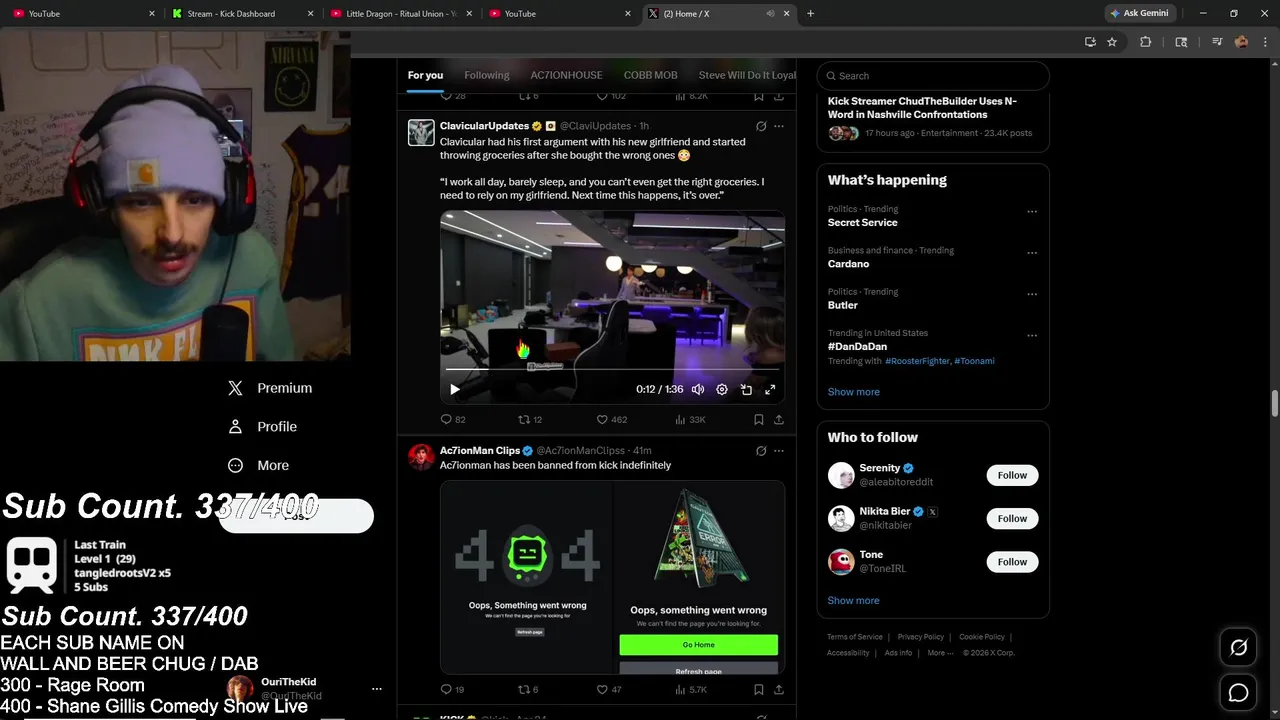The height and width of the screenshot is (720, 1280).
Task: Show more under Who to follow
Action: 853,601
